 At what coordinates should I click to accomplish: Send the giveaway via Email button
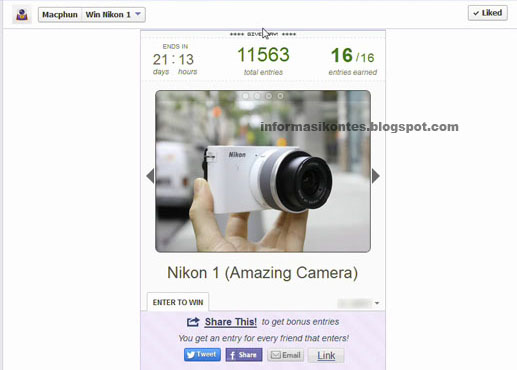pyautogui.click(x=286, y=355)
